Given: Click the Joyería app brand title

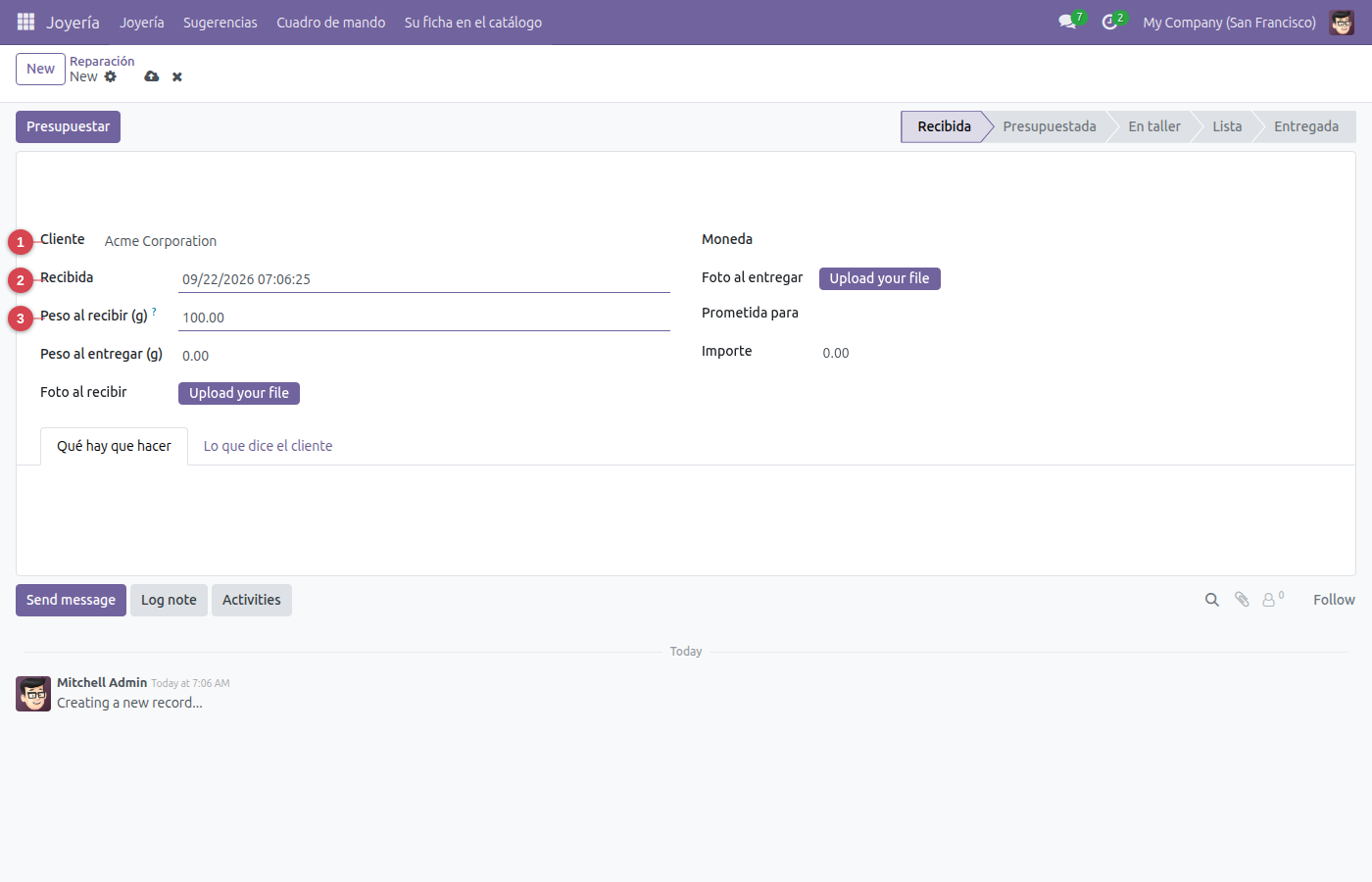Looking at the screenshot, I should coord(73,22).
